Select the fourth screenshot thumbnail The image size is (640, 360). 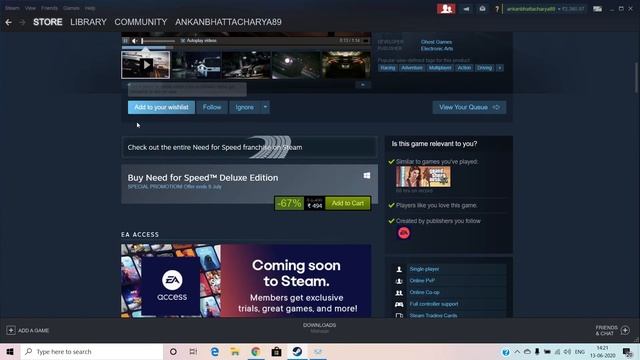point(296,65)
